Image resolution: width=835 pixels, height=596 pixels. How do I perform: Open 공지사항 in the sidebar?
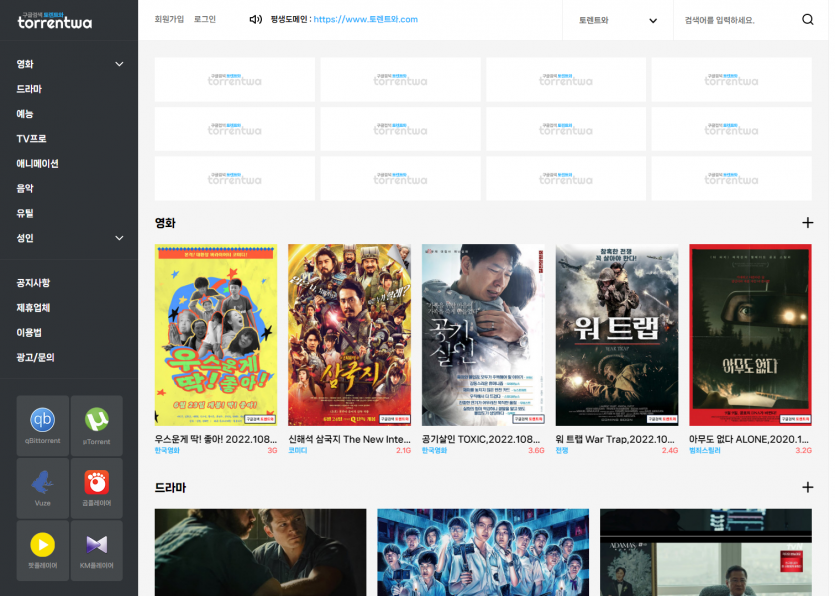[x=33, y=283]
